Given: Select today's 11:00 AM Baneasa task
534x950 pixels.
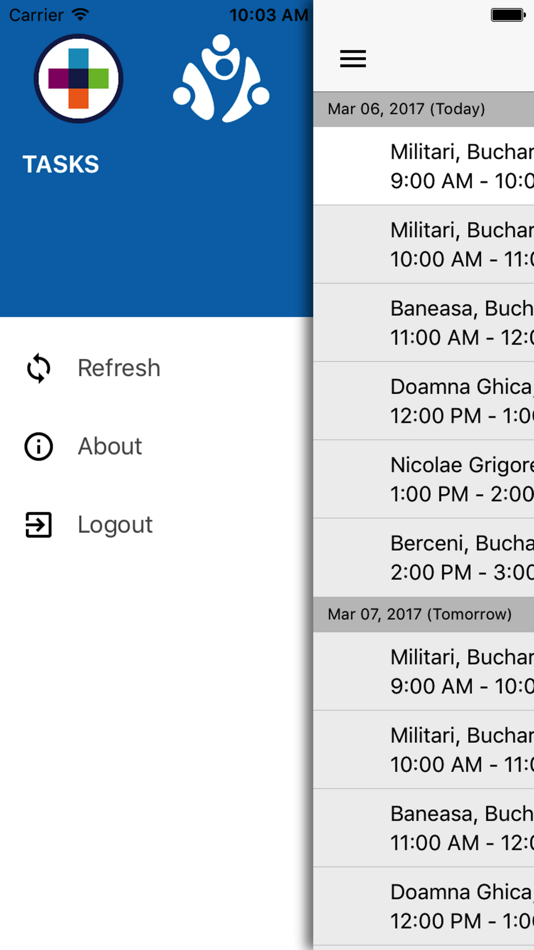Looking at the screenshot, I should 424,322.
